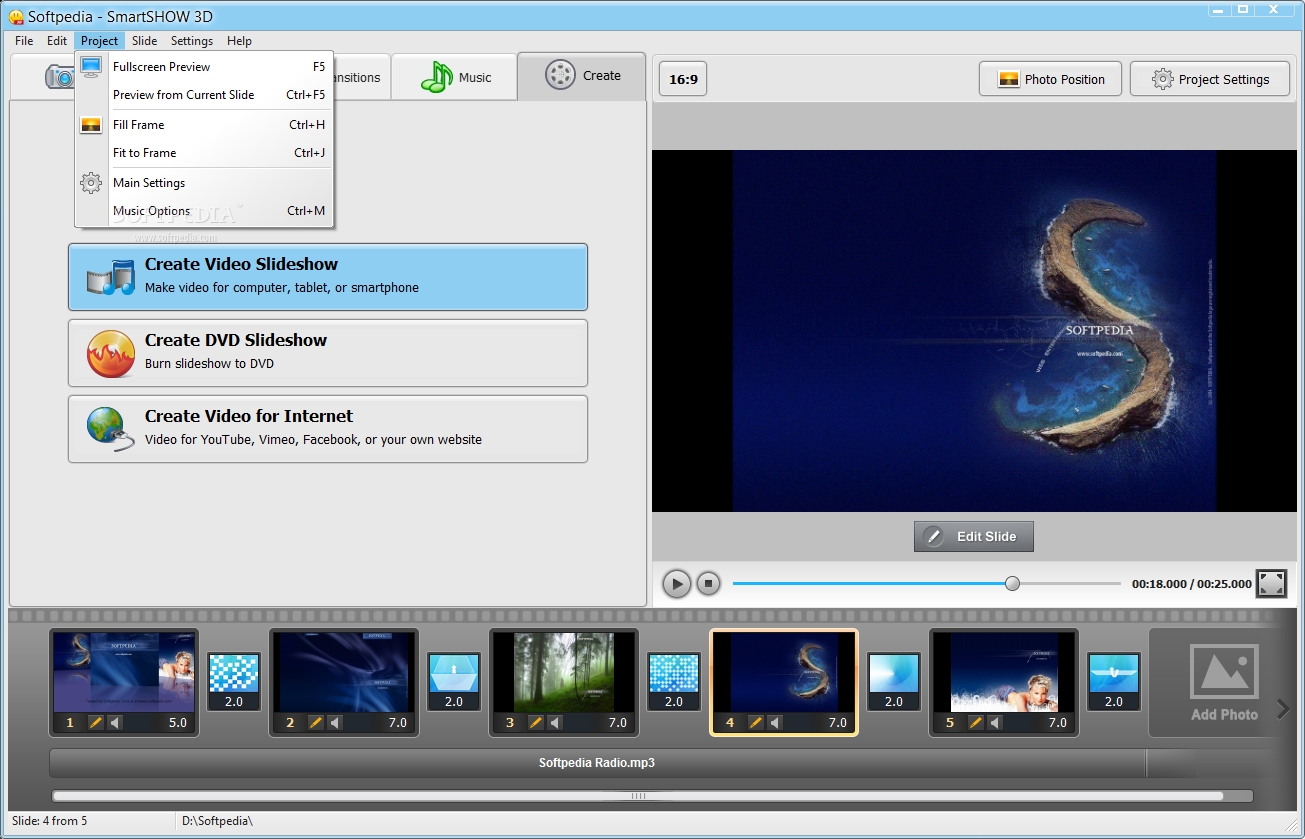Open the Help menu
Screen dimensions: 1305x839
239,41
